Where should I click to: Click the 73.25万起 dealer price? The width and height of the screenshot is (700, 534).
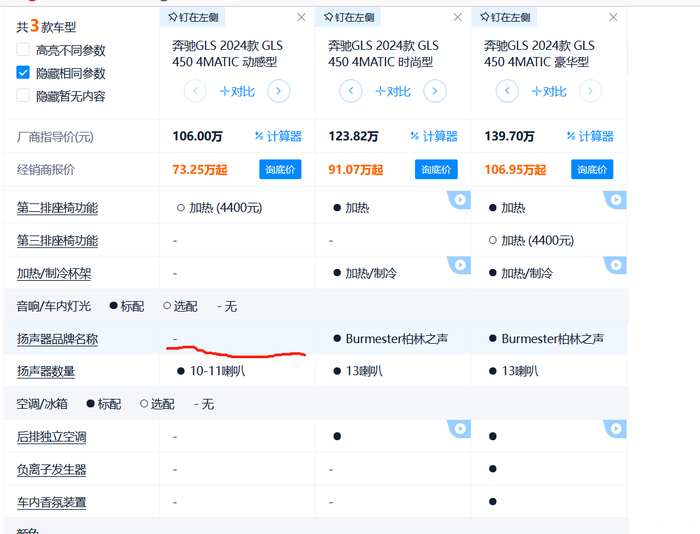click(x=200, y=170)
